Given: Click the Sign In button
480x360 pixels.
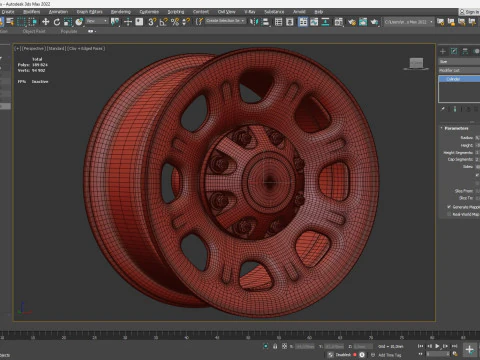Looking at the screenshot, I should click(470, 12).
